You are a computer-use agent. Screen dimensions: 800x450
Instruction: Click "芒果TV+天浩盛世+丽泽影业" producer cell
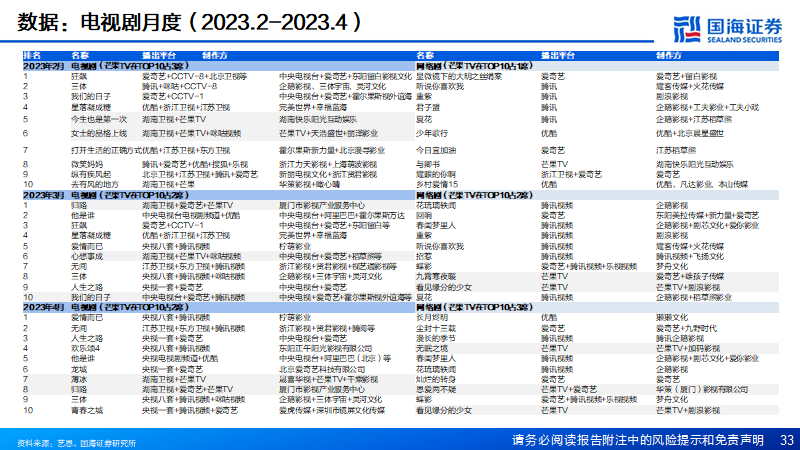(329, 133)
